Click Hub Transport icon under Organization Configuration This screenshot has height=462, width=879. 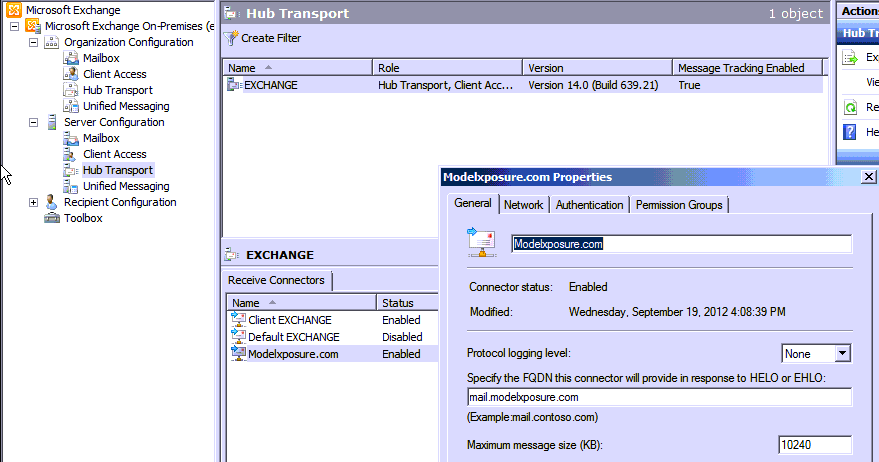click(x=71, y=90)
